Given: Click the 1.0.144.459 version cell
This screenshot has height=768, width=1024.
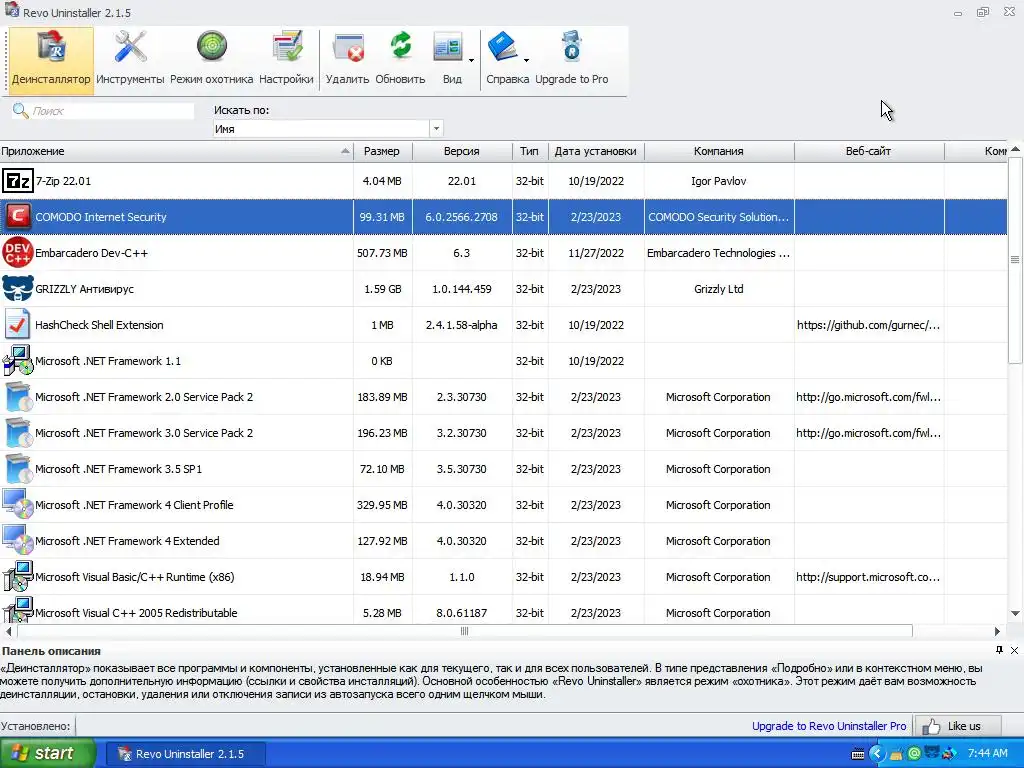Looking at the screenshot, I should tap(462, 289).
